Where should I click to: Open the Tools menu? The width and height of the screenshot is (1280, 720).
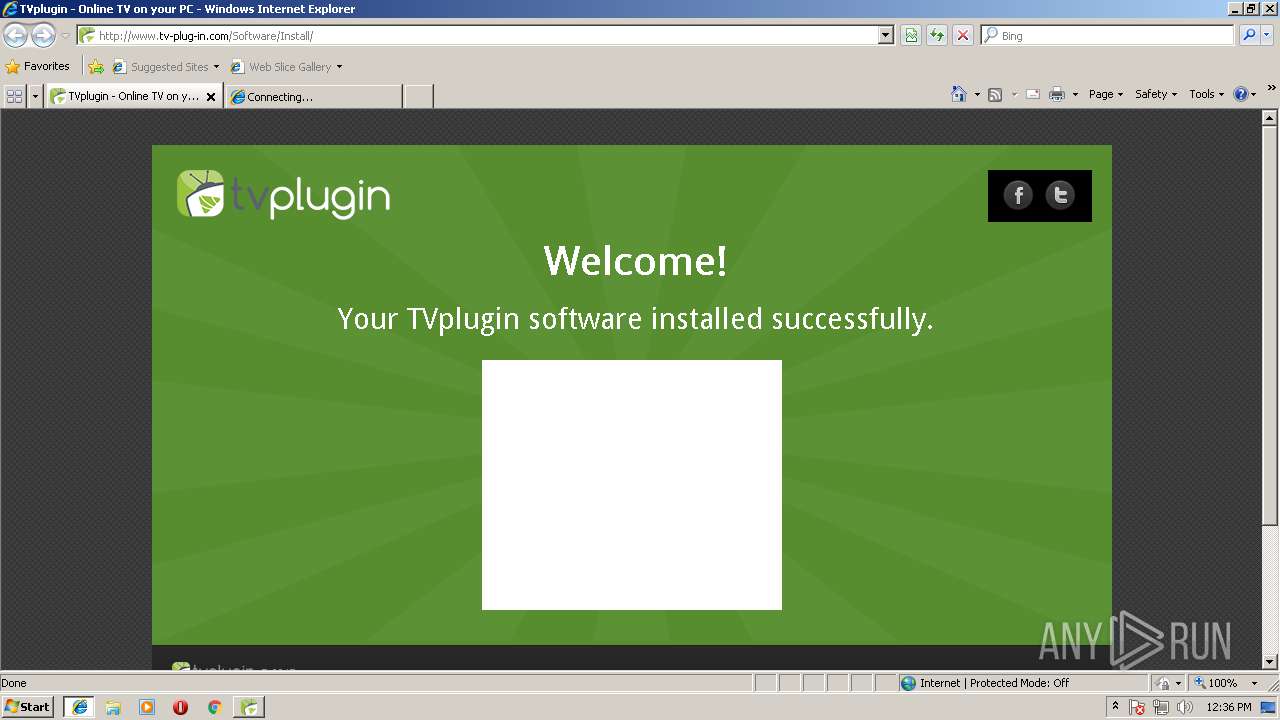(x=1206, y=94)
